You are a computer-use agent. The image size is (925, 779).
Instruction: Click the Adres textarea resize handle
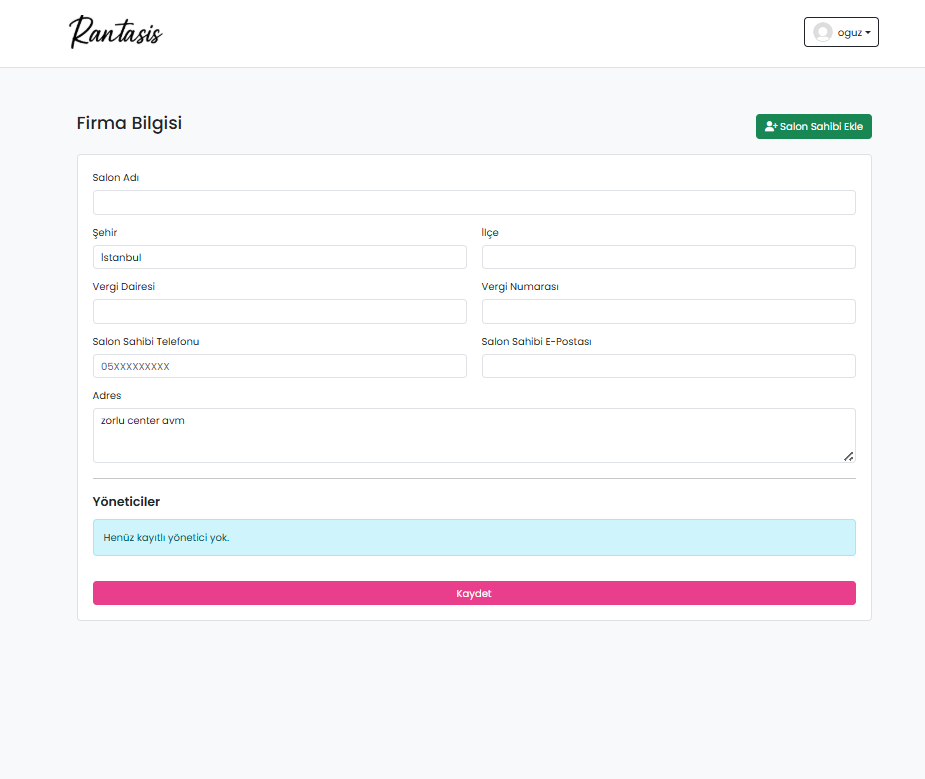point(848,456)
